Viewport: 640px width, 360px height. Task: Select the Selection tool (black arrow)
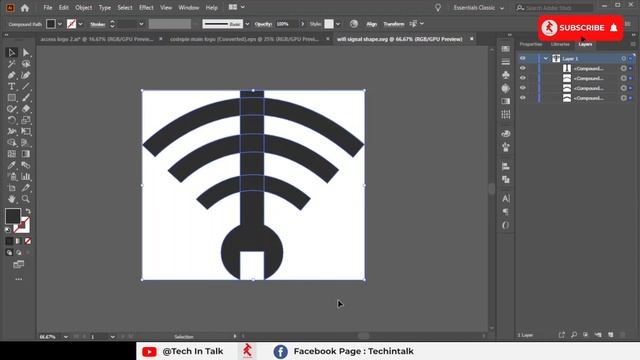coord(11,53)
